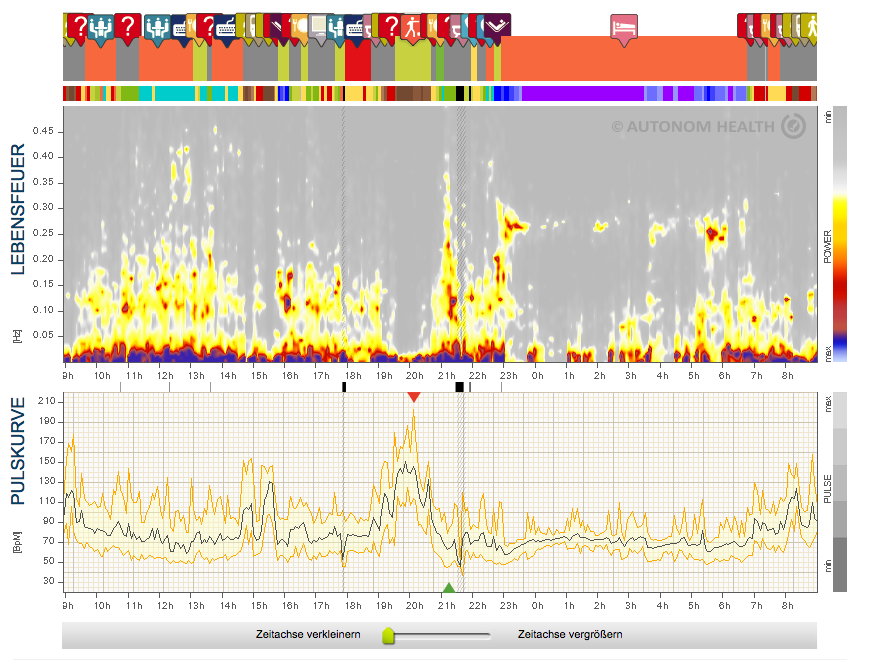
Task: Click the 23h label under the pulse chart
Action: [x=508, y=606]
